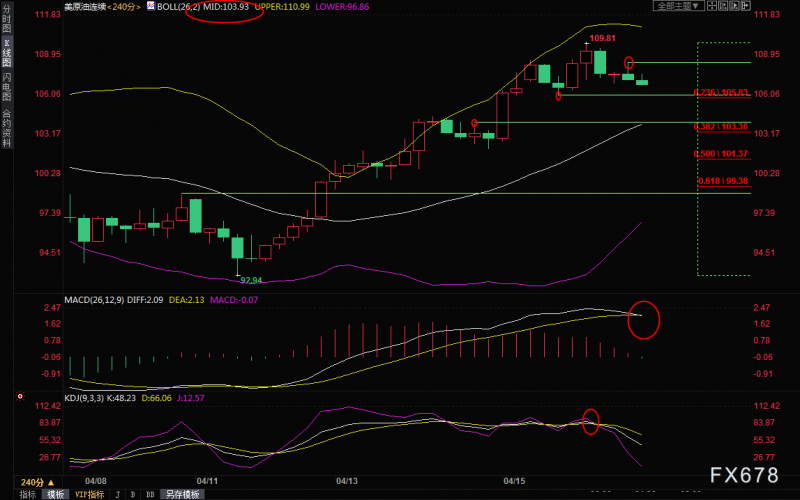
Task: Click the J template button
Action: click(x=118, y=494)
